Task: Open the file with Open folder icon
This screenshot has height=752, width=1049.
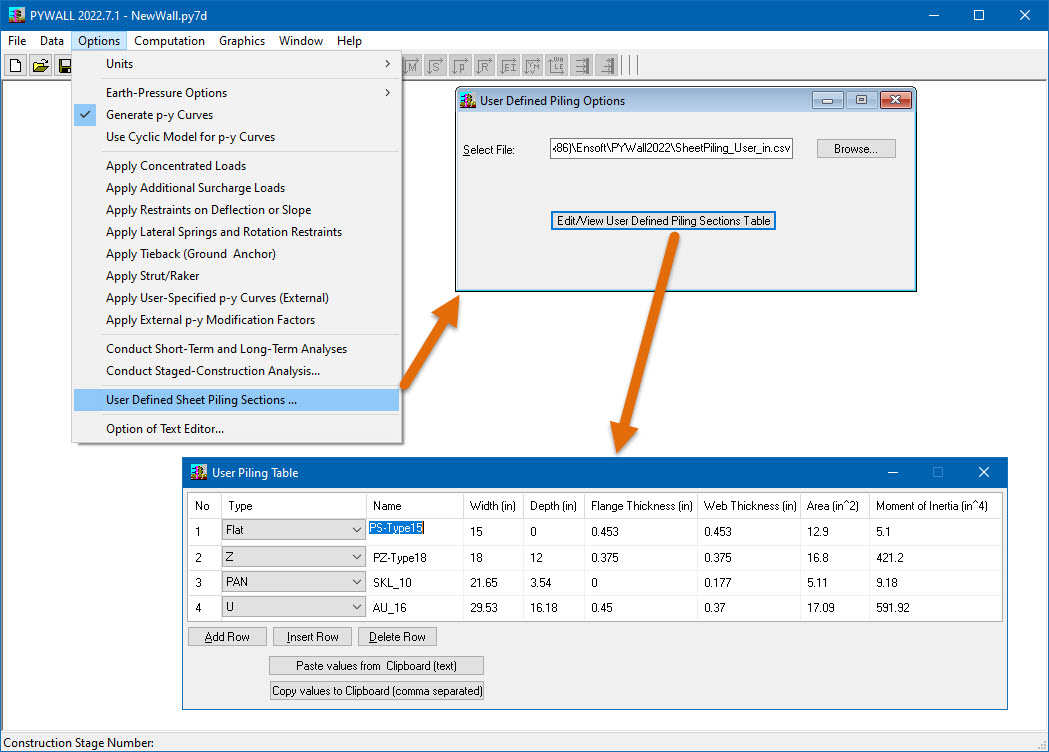Action: (x=40, y=65)
